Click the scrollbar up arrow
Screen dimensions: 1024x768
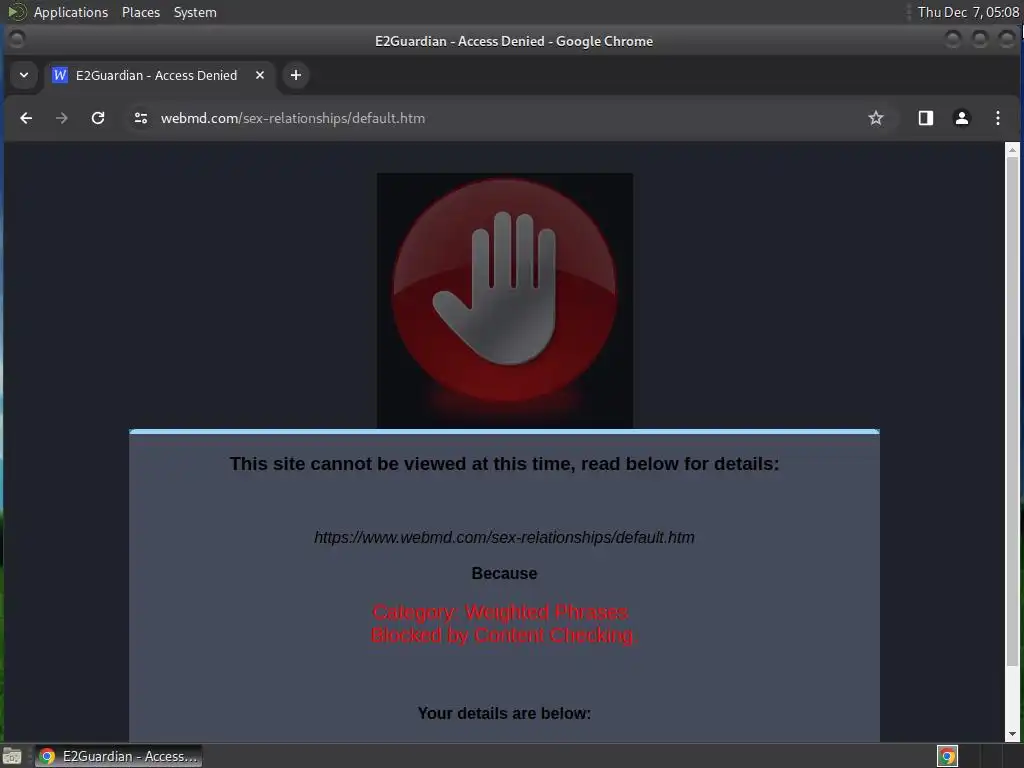pyautogui.click(x=1012, y=150)
